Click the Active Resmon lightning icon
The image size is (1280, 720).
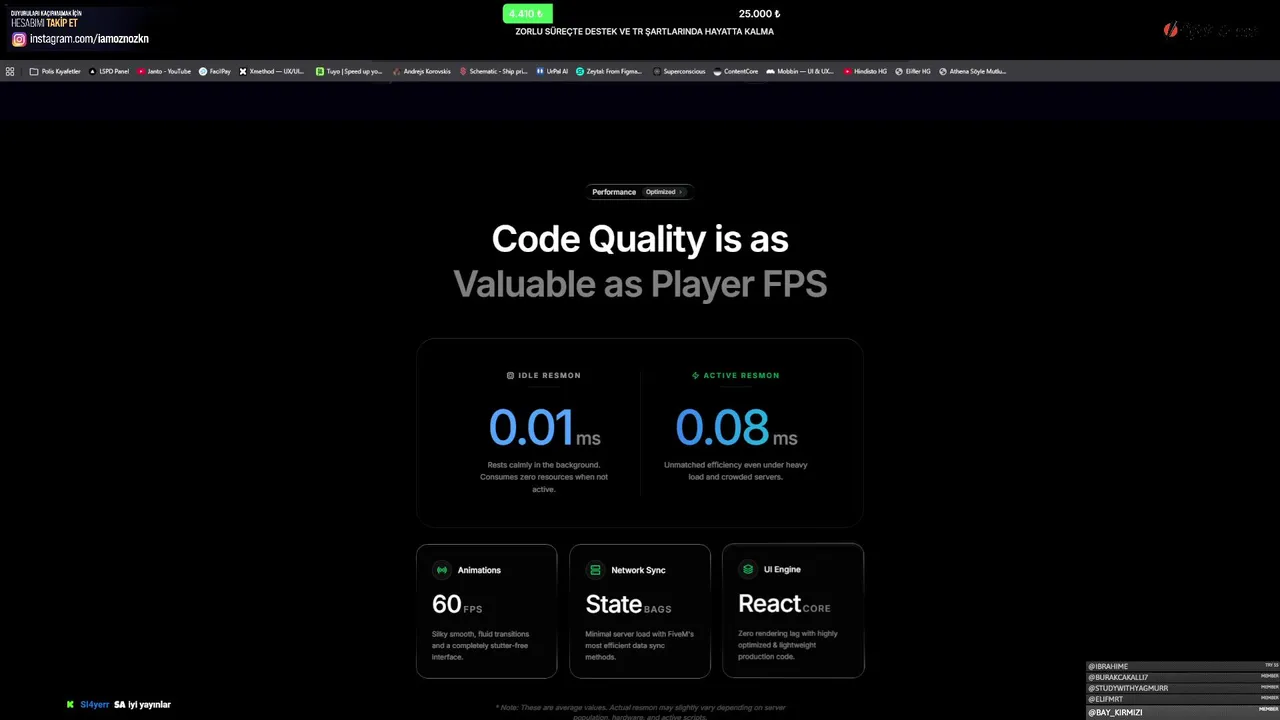point(696,376)
